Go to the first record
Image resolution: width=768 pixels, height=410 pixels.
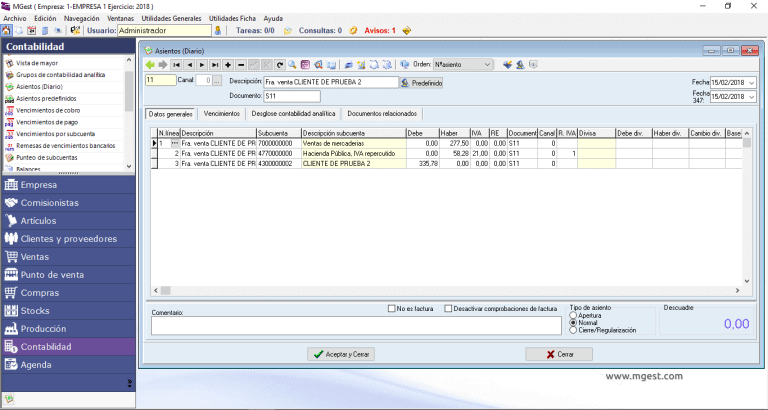click(x=176, y=65)
